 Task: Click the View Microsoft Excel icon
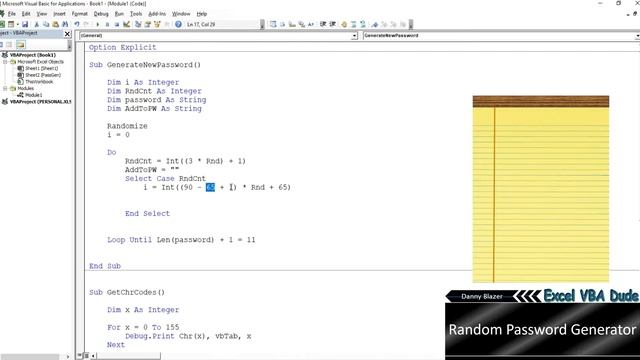click(x=2, y=24)
